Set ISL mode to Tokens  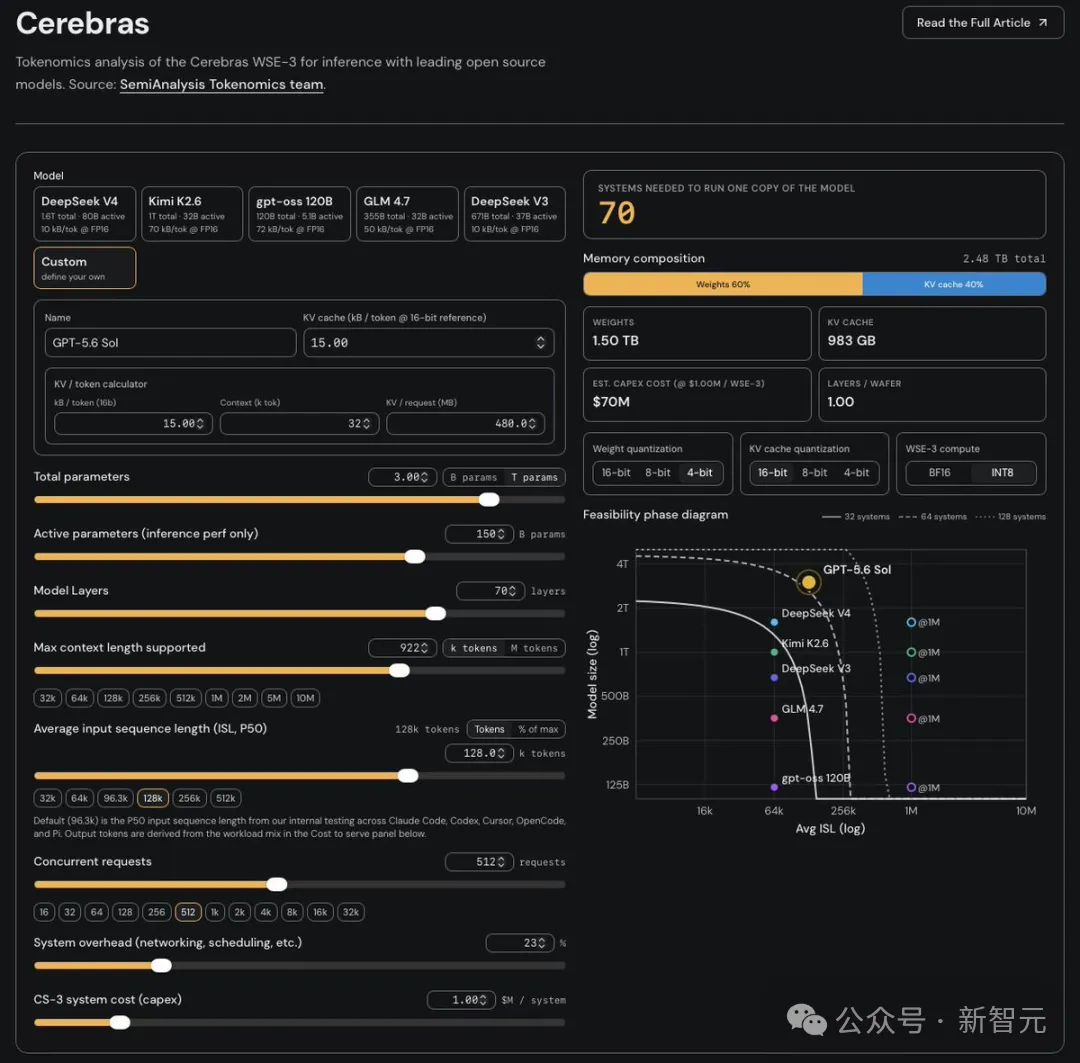tap(489, 729)
